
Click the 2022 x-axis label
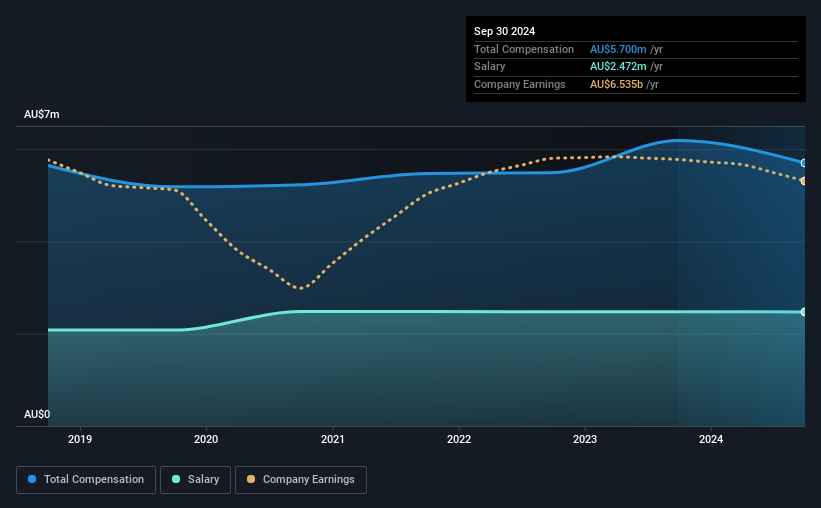click(459, 439)
